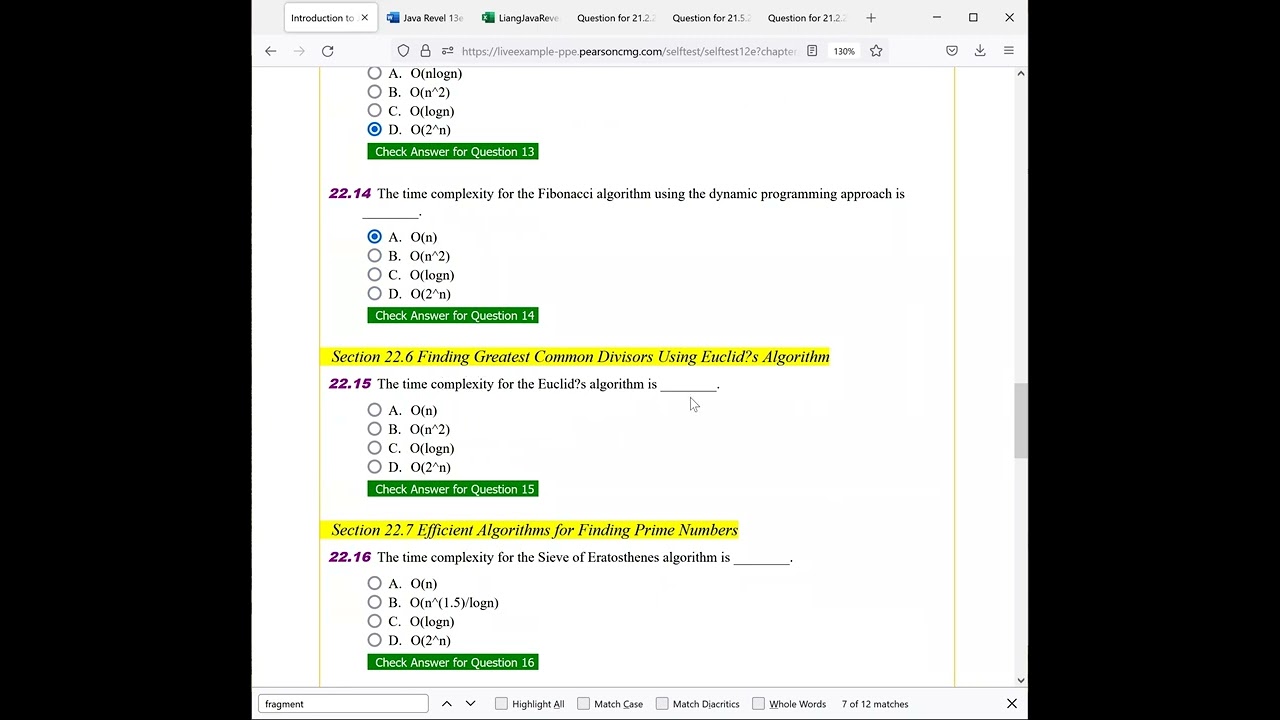
Task: Close the find bar
Action: [x=1011, y=704]
